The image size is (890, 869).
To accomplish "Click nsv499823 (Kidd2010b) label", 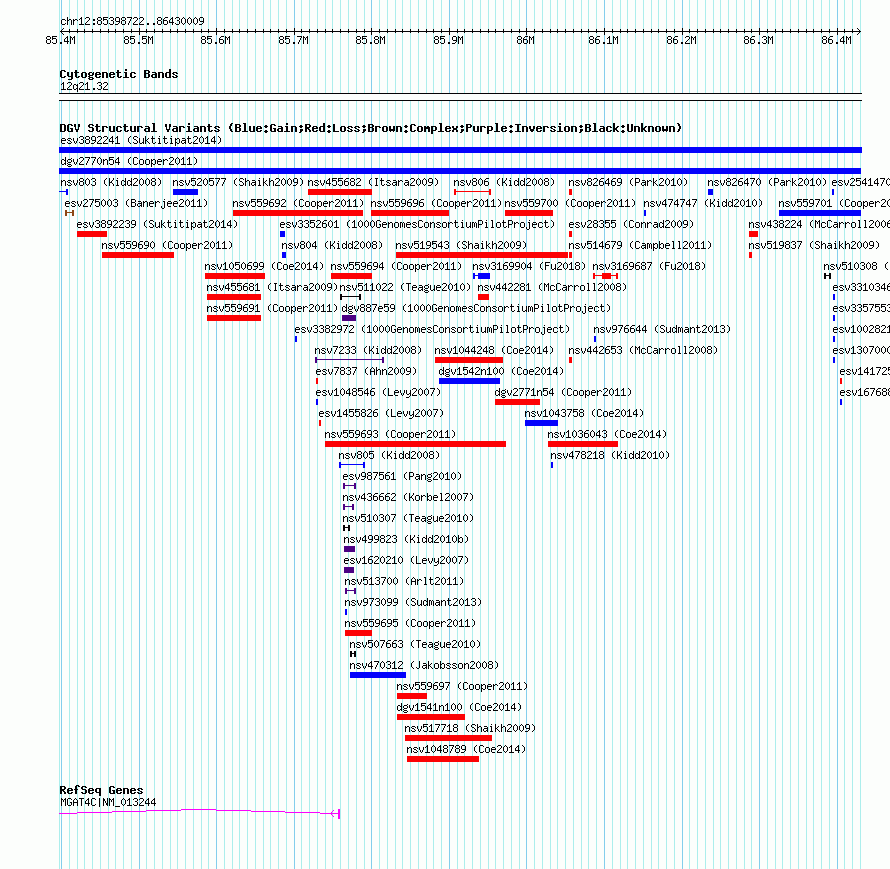I will (x=406, y=539).
